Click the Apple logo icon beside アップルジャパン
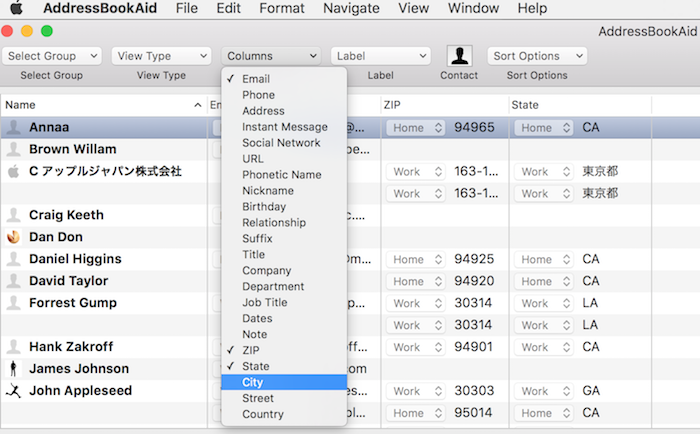This screenshot has height=434, width=700. tap(14, 171)
